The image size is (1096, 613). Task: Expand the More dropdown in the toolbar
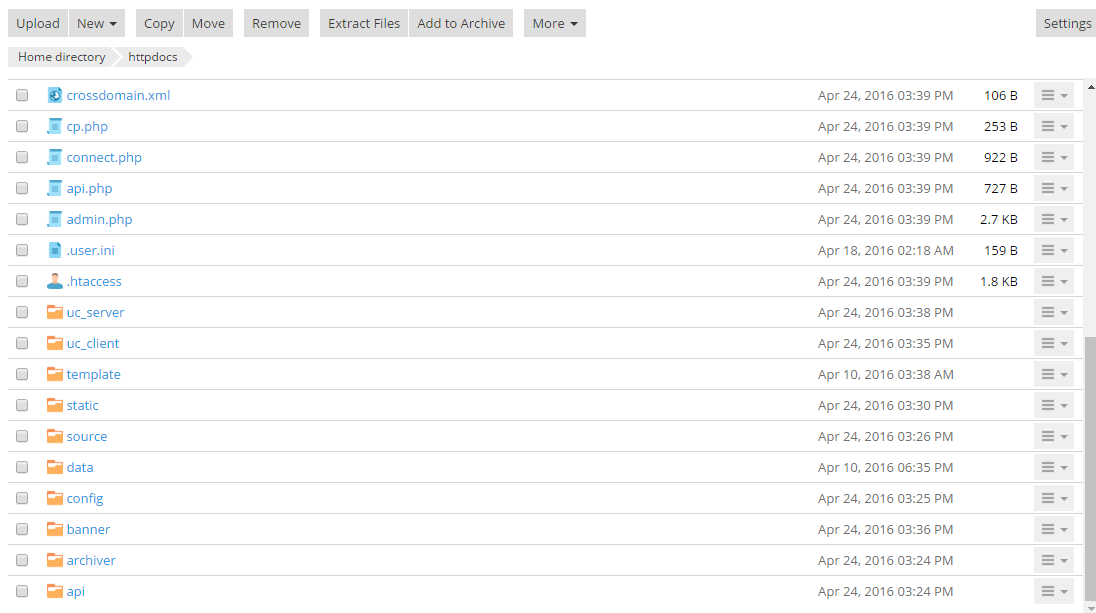pos(555,24)
